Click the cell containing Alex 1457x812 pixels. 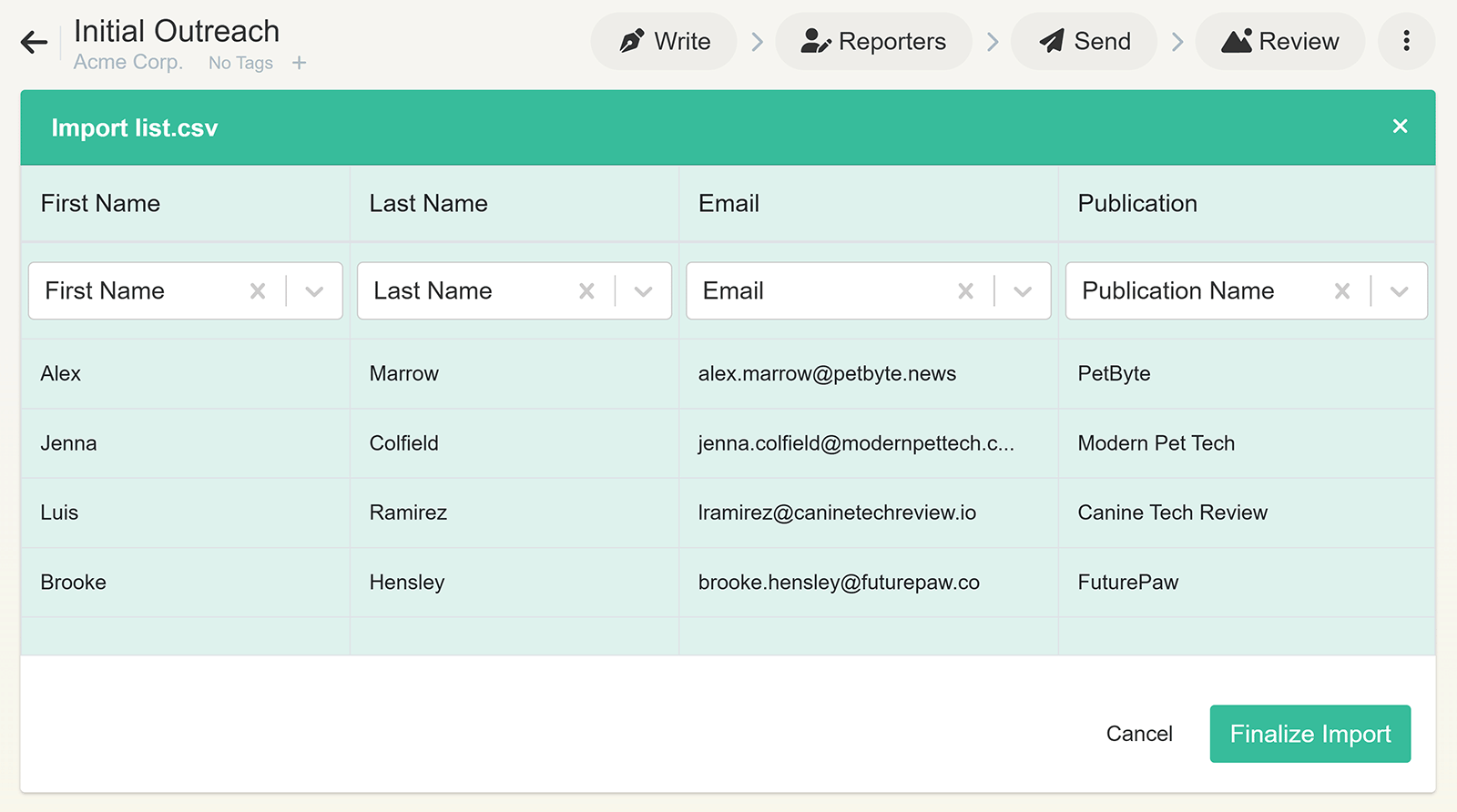(186, 374)
